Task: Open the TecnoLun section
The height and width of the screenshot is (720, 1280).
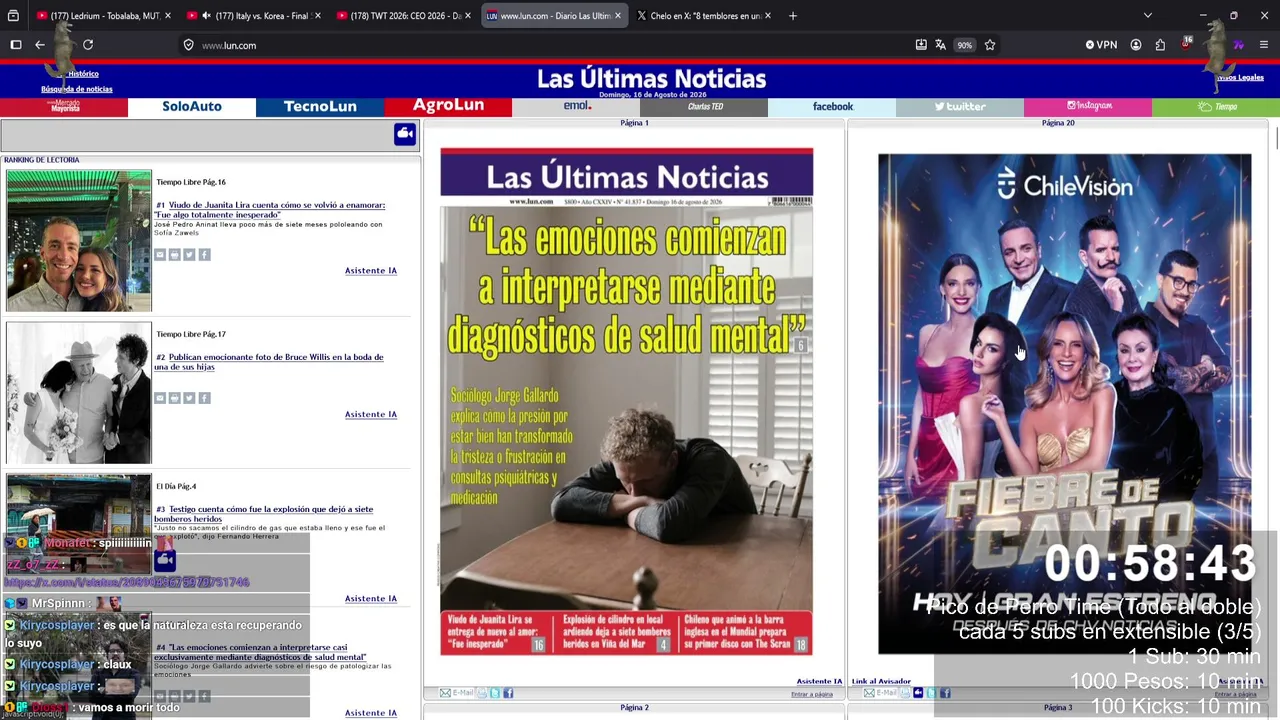Action: (x=320, y=106)
